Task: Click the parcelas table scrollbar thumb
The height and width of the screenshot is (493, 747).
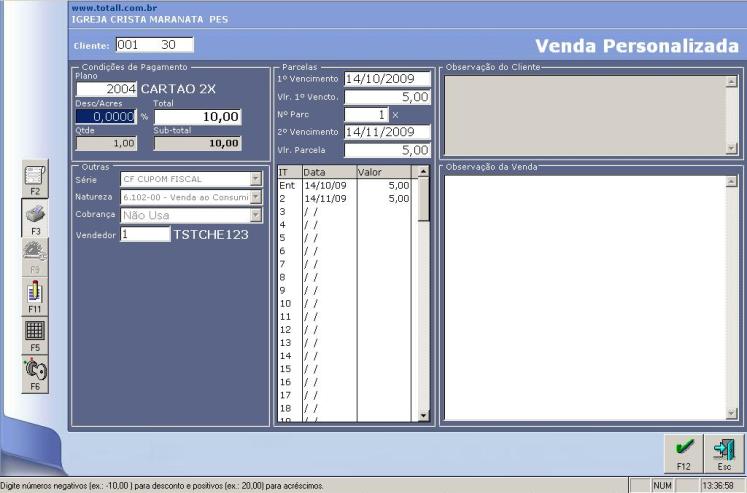Action: click(424, 199)
